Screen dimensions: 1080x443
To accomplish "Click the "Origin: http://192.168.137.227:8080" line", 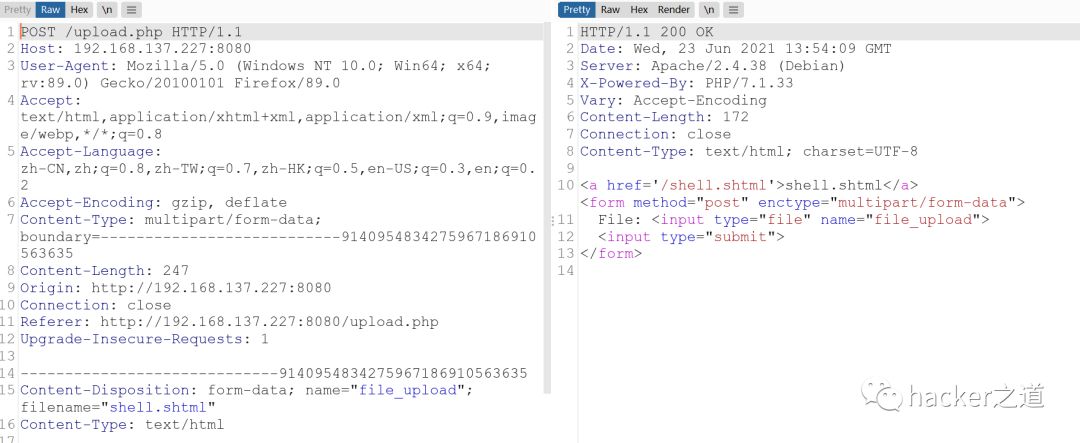I will click(x=176, y=288).
